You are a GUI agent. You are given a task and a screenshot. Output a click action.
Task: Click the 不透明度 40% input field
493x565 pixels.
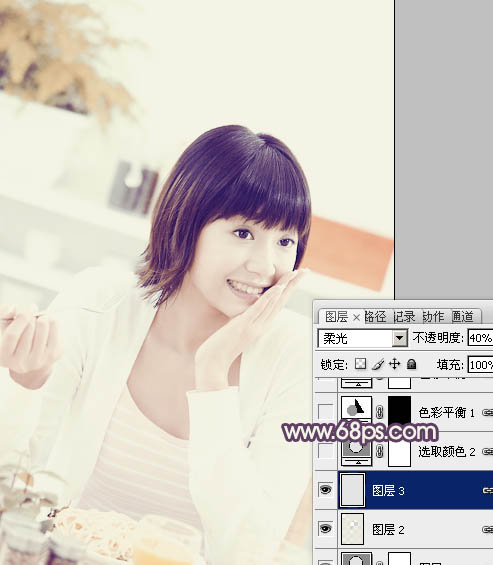tap(480, 338)
